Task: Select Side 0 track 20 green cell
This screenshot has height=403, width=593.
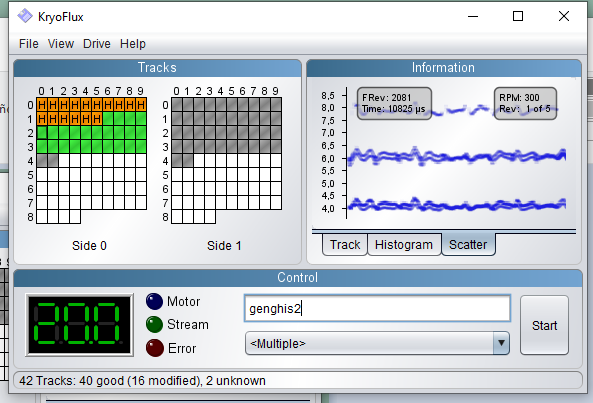Action: point(42,133)
